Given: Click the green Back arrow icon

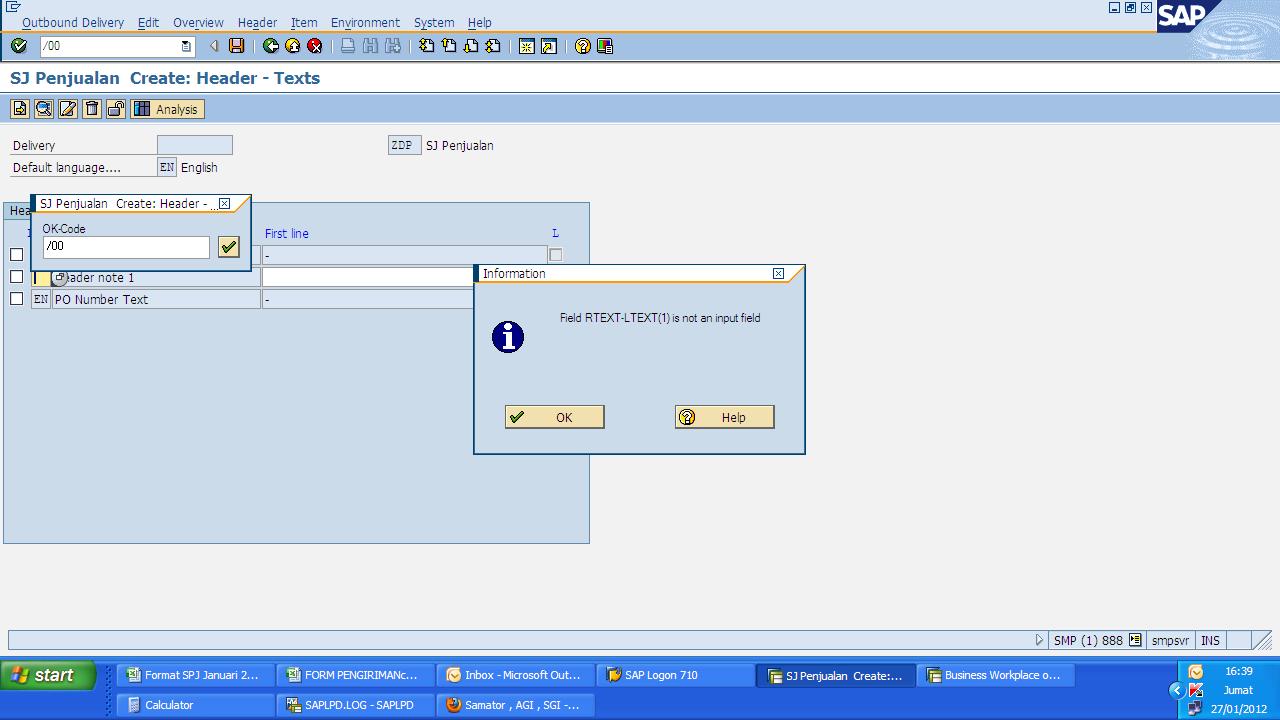Looking at the screenshot, I should (271, 46).
